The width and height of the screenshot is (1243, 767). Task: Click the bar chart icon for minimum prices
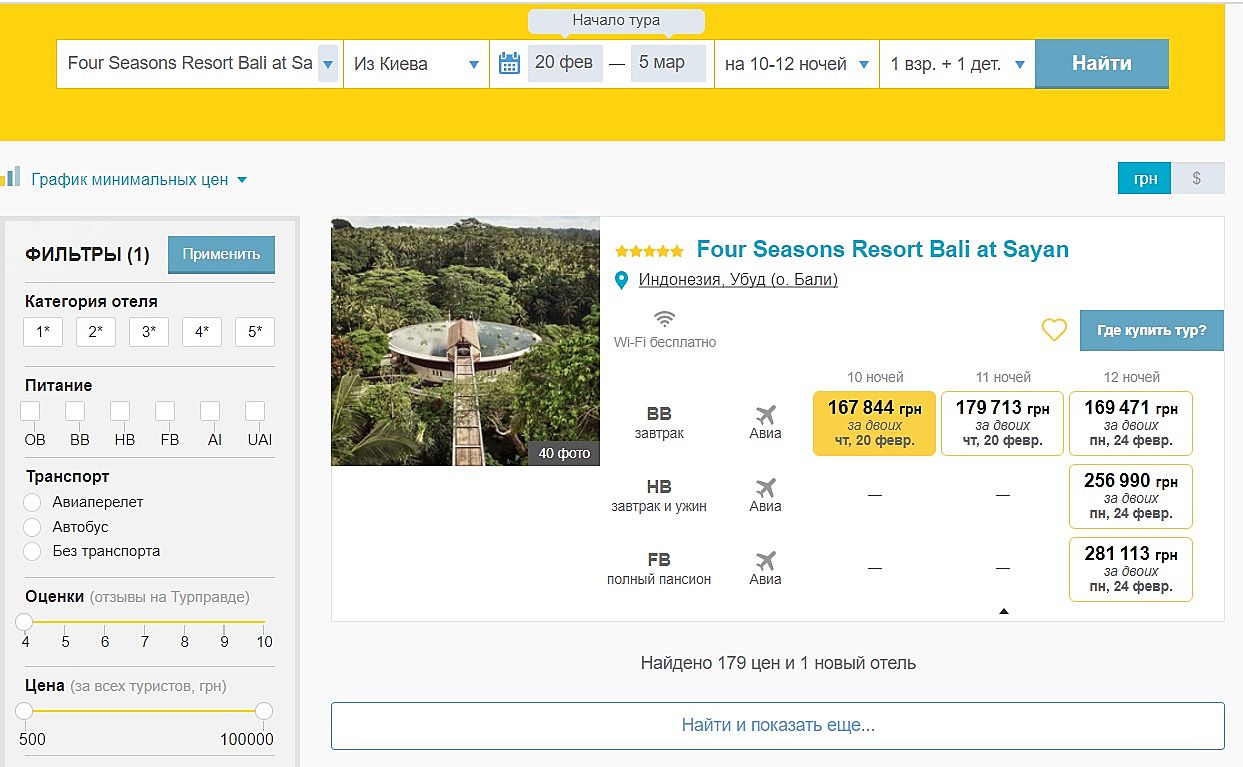(11, 178)
